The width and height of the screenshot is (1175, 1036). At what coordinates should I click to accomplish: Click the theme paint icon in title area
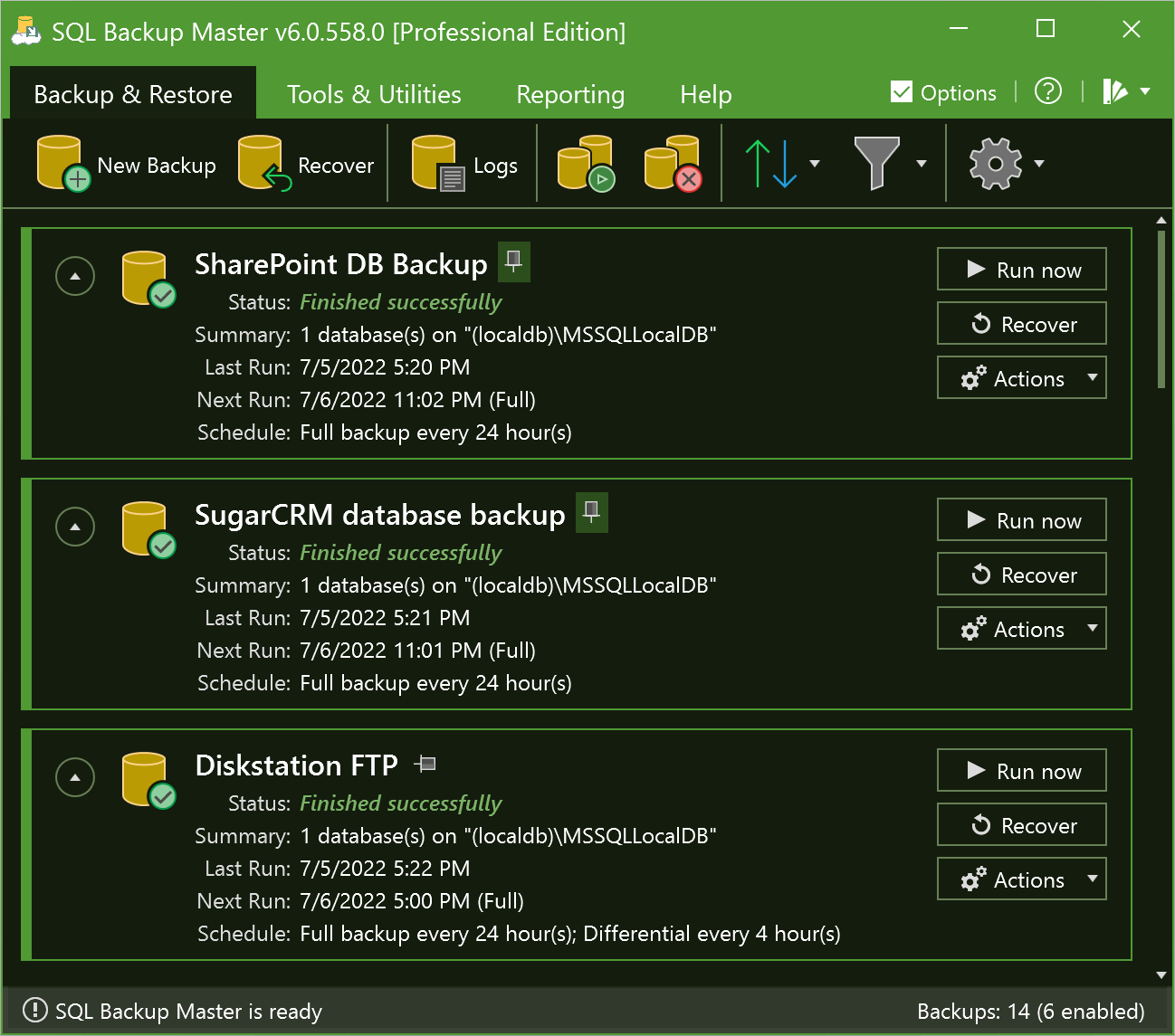pyautogui.click(x=1115, y=91)
